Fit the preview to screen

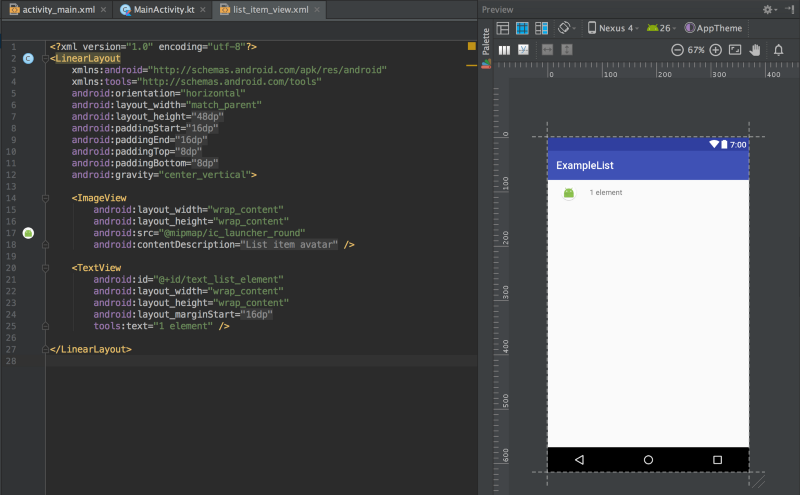pyautogui.click(x=735, y=50)
